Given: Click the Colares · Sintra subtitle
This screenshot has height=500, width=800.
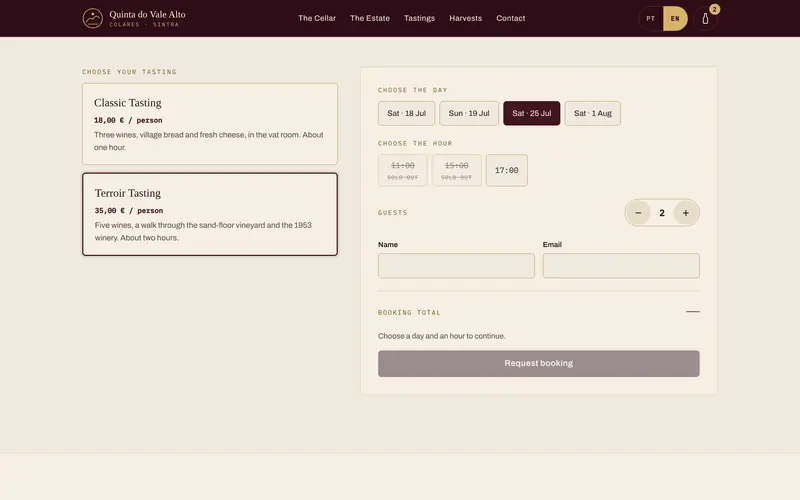Looking at the screenshot, I should click(x=144, y=24).
